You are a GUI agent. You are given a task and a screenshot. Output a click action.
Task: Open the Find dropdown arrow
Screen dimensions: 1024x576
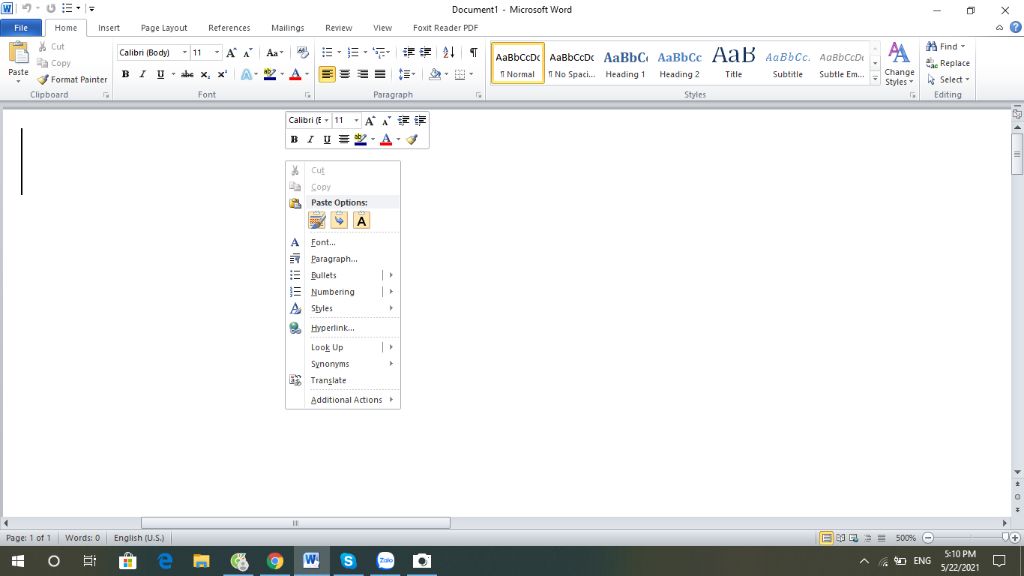[x=963, y=46]
